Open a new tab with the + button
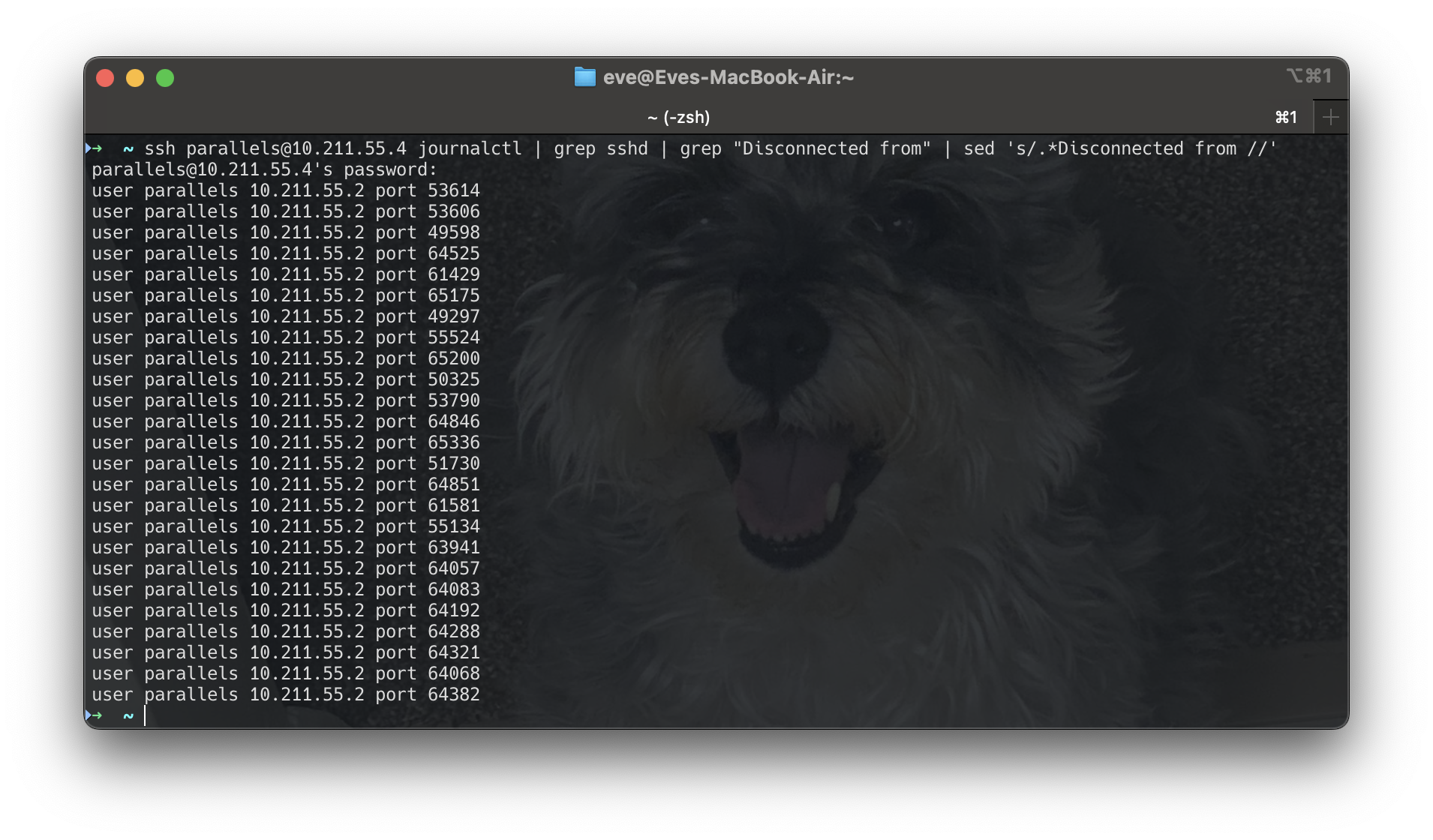This screenshot has height=840, width=1433. [x=1331, y=116]
